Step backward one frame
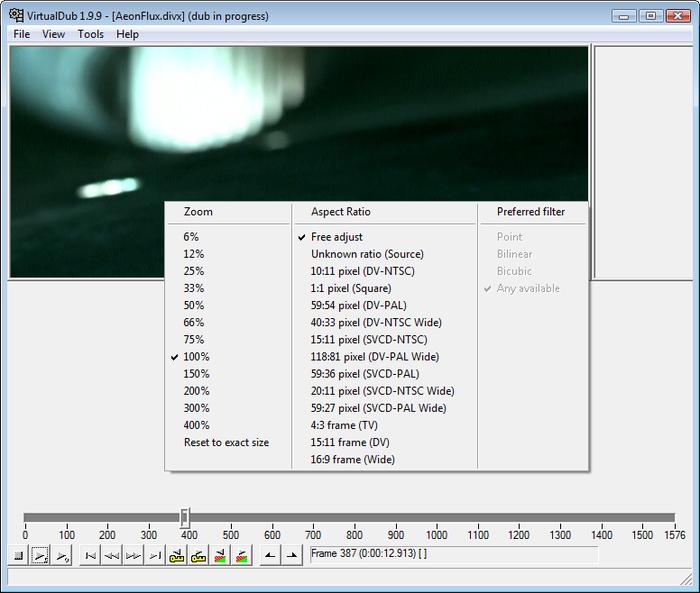The width and height of the screenshot is (700, 593). [112, 555]
